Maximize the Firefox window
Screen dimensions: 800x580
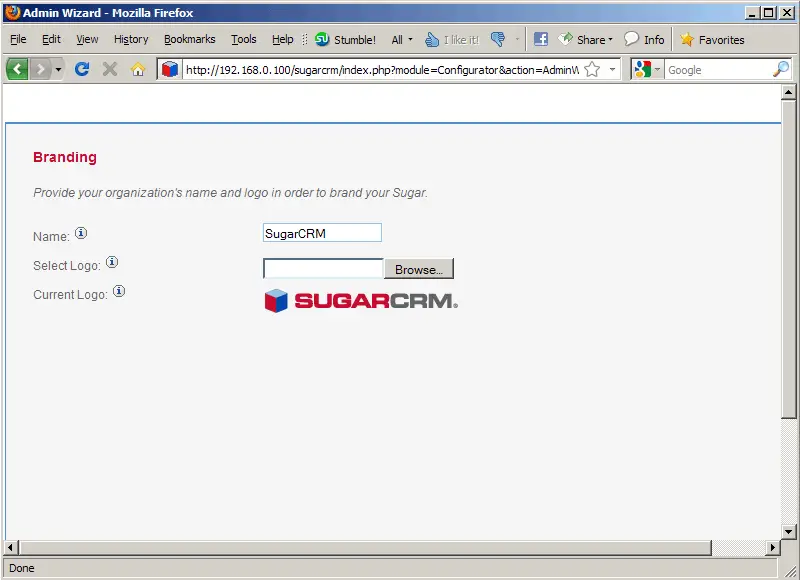point(769,13)
